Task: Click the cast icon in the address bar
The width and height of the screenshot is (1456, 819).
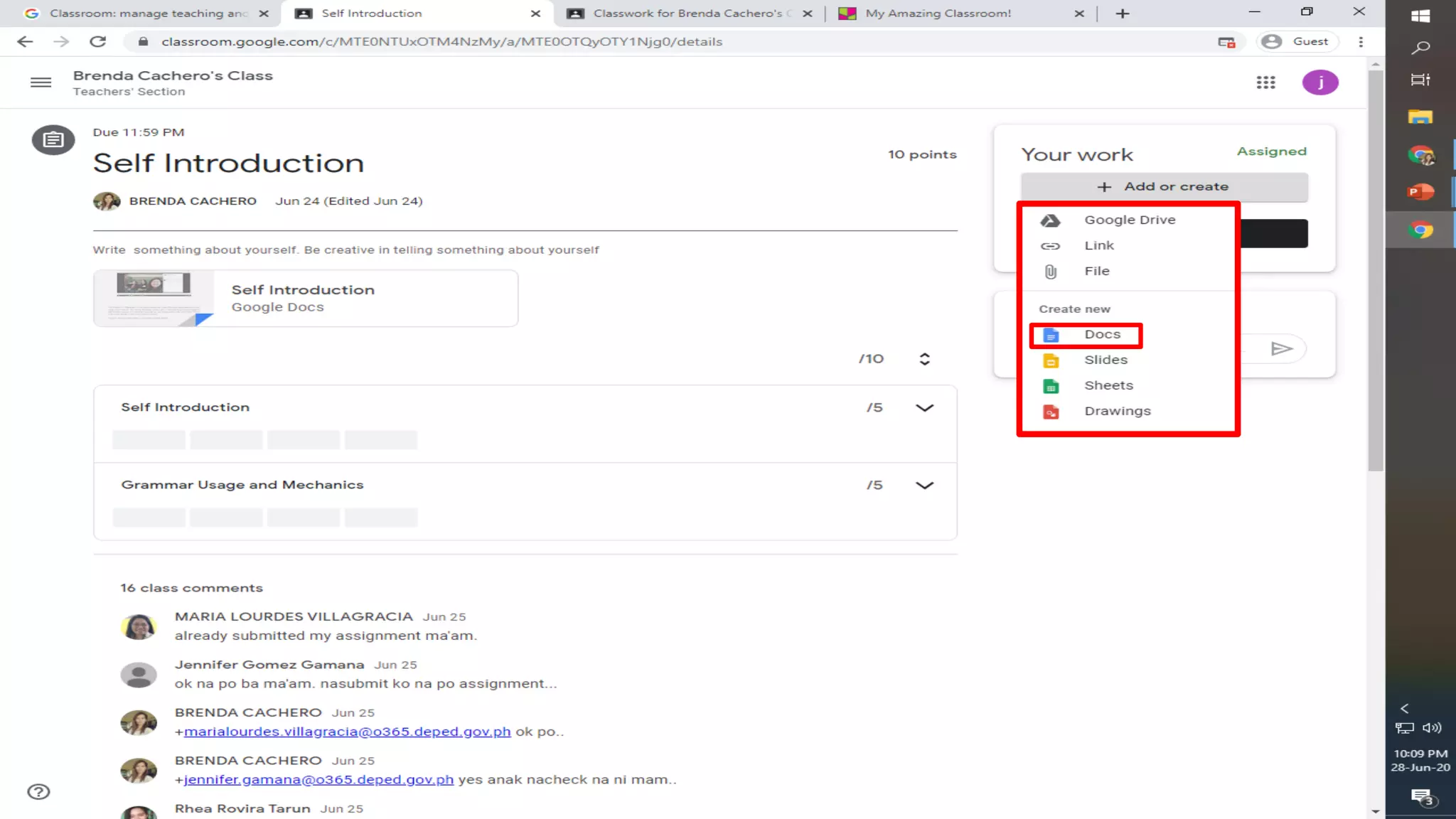Action: click(x=1226, y=42)
